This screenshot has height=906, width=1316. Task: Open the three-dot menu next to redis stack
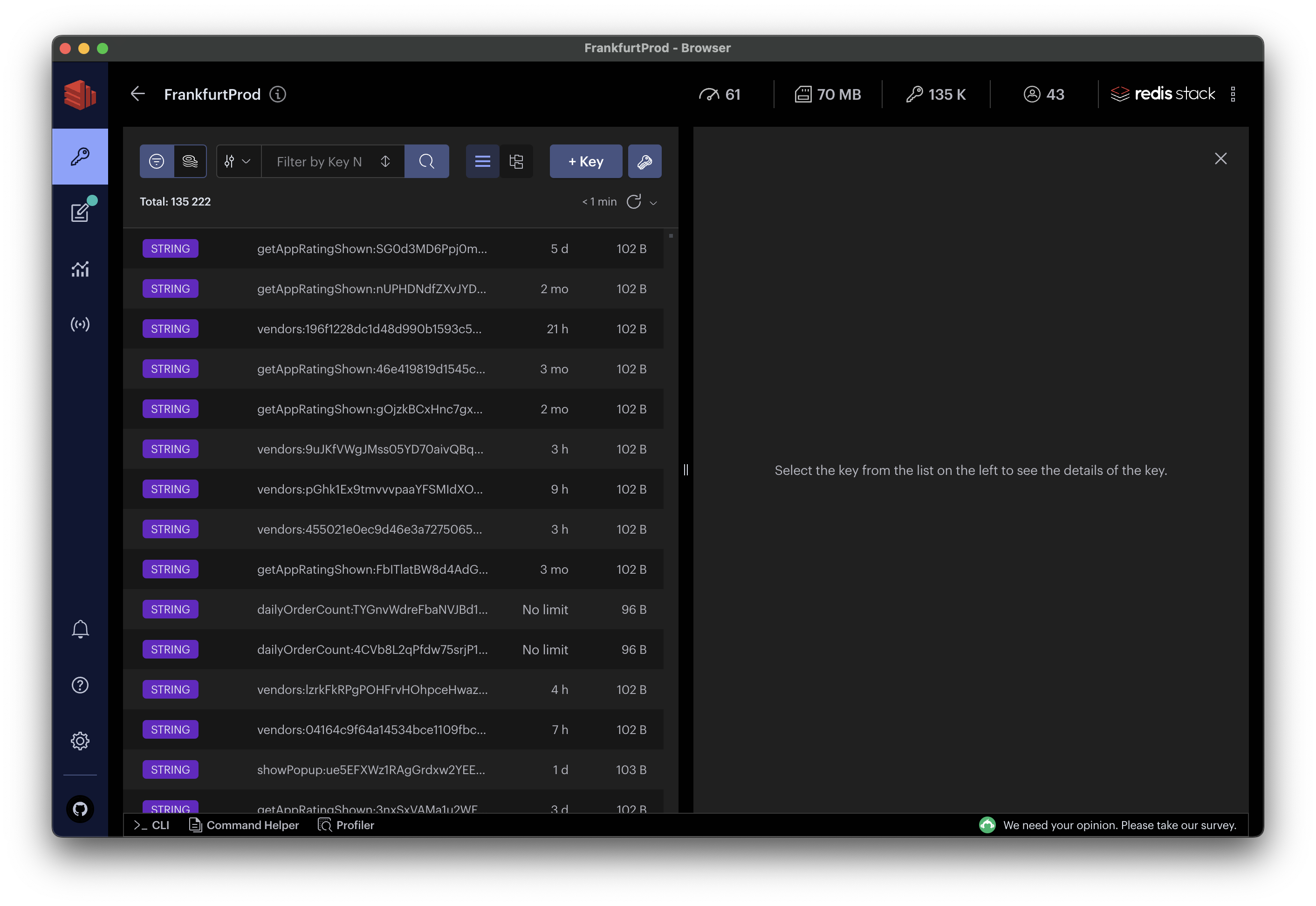(1233, 94)
